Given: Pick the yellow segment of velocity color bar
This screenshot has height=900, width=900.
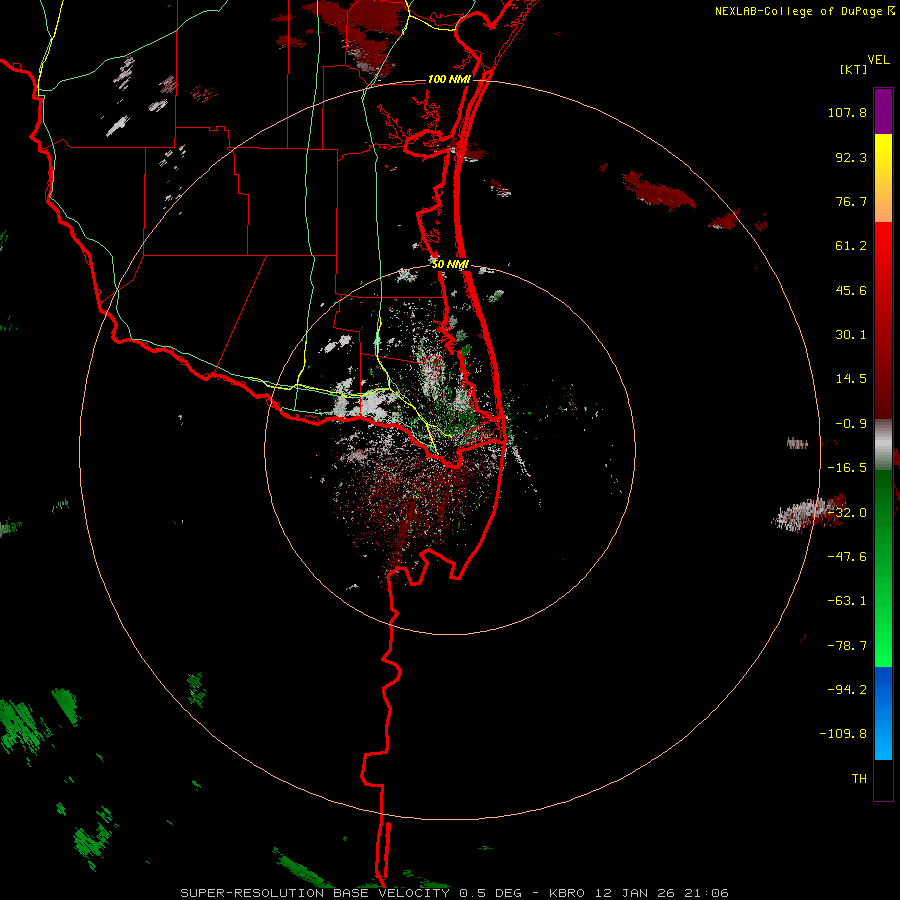Looking at the screenshot, I should pyautogui.click(x=883, y=178).
